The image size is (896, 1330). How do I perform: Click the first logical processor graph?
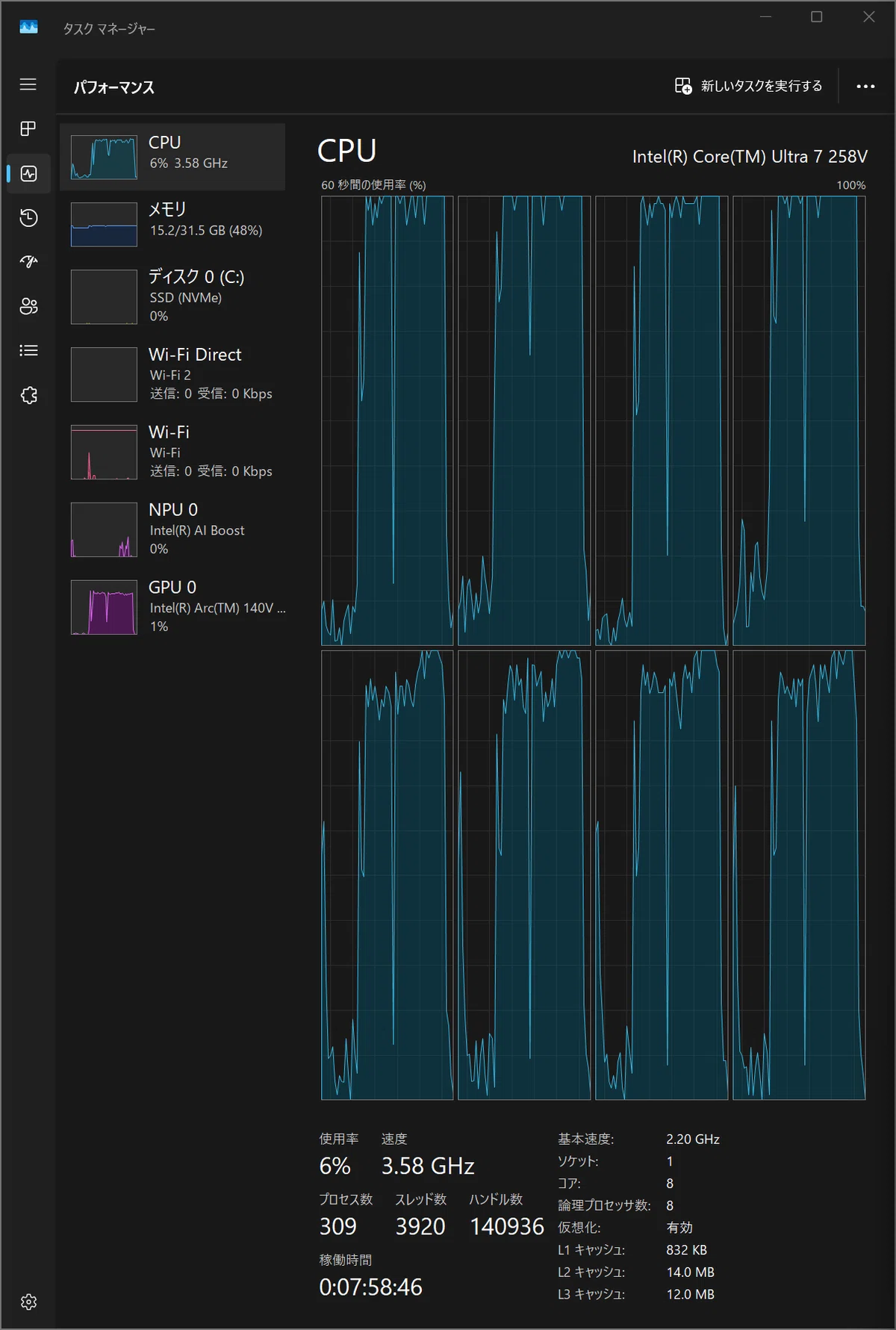387,420
